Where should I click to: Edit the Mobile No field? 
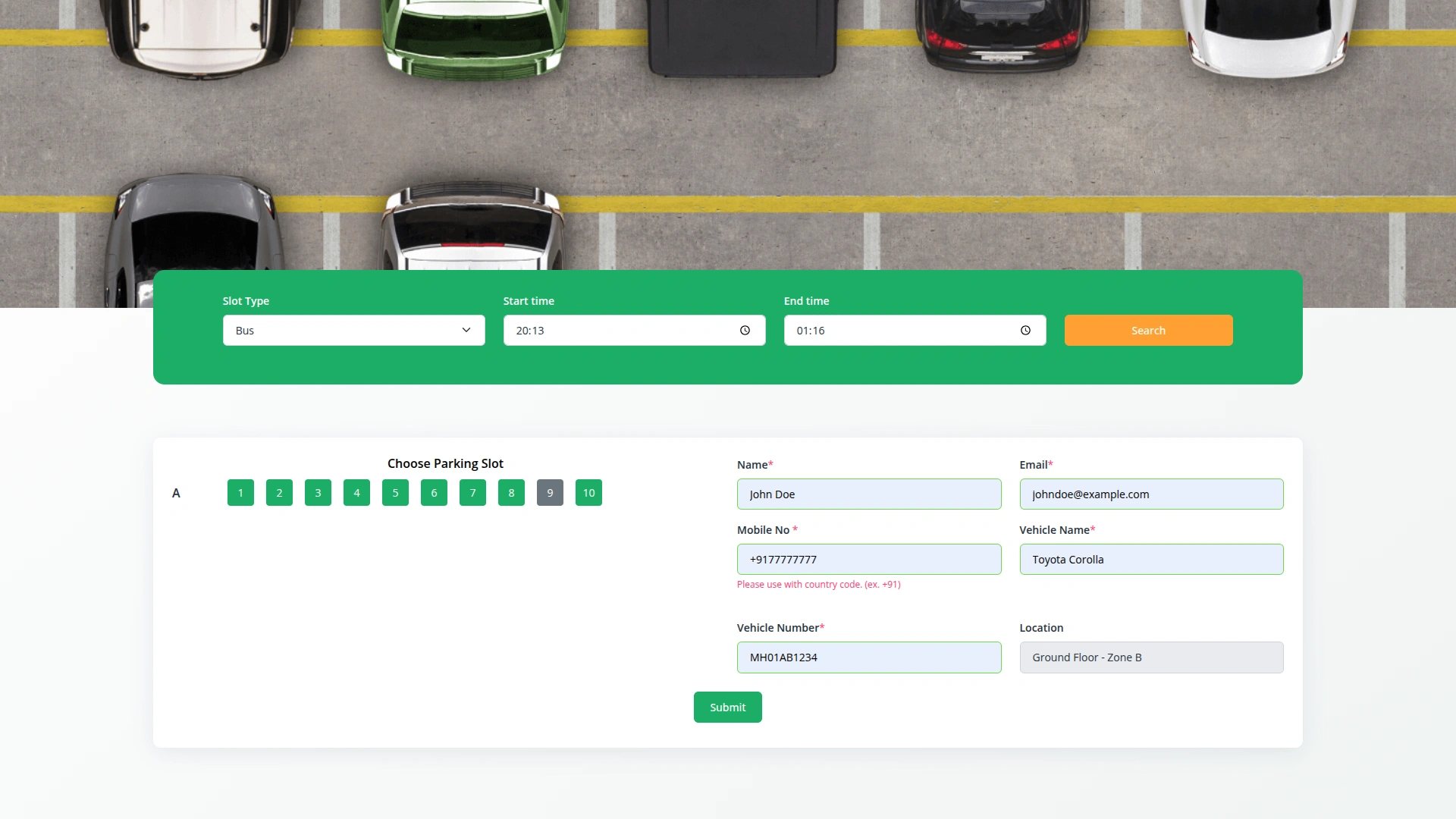click(x=868, y=560)
